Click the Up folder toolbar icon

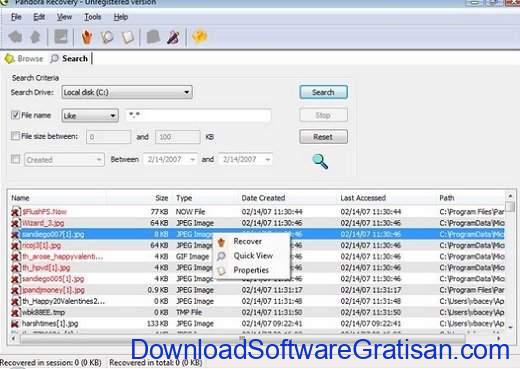coord(35,37)
